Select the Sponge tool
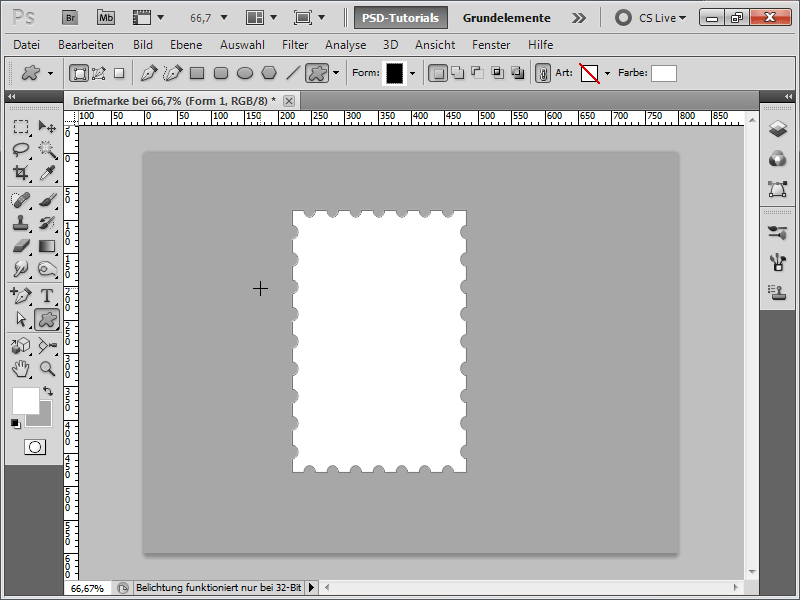The width and height of the screenshot is (800, 600). (47, 269)
